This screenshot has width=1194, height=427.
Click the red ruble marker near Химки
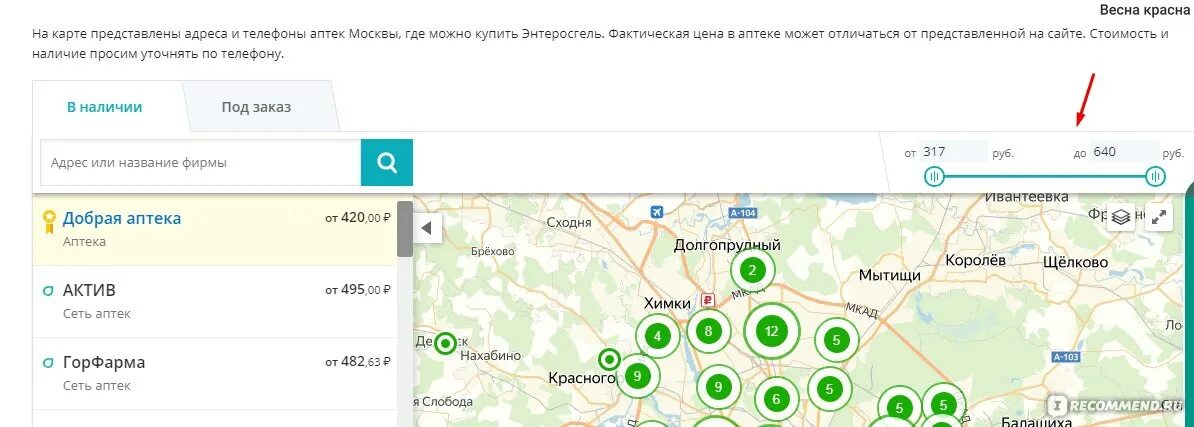(709, 299)
